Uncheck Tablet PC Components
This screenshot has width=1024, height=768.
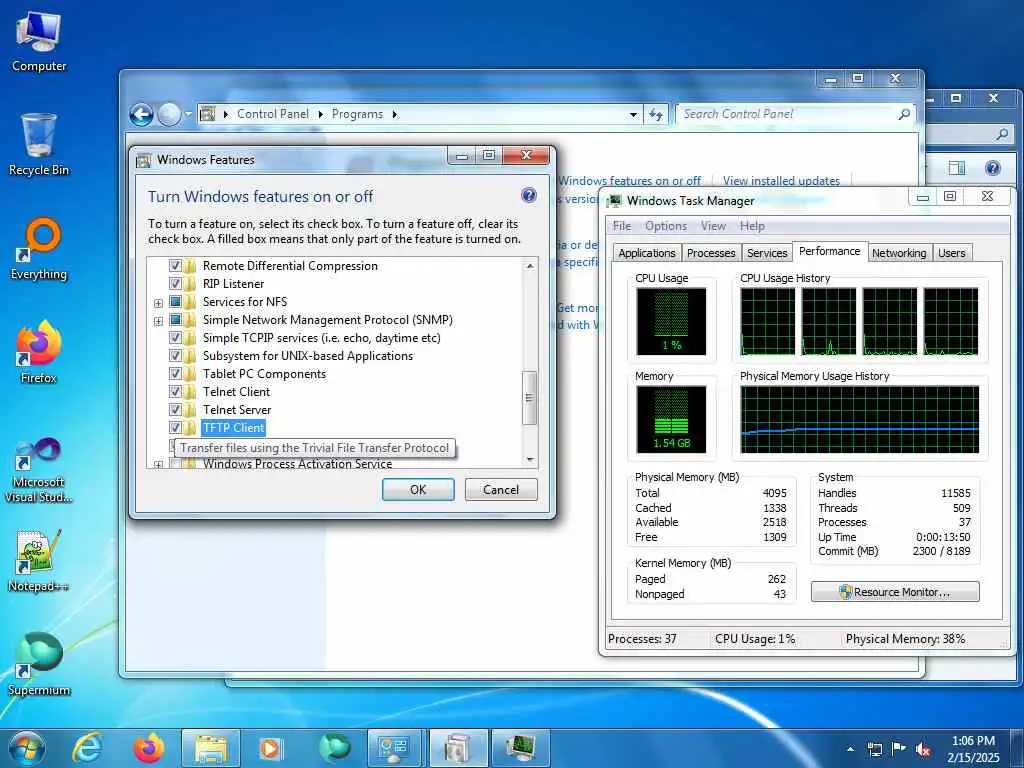175,374
